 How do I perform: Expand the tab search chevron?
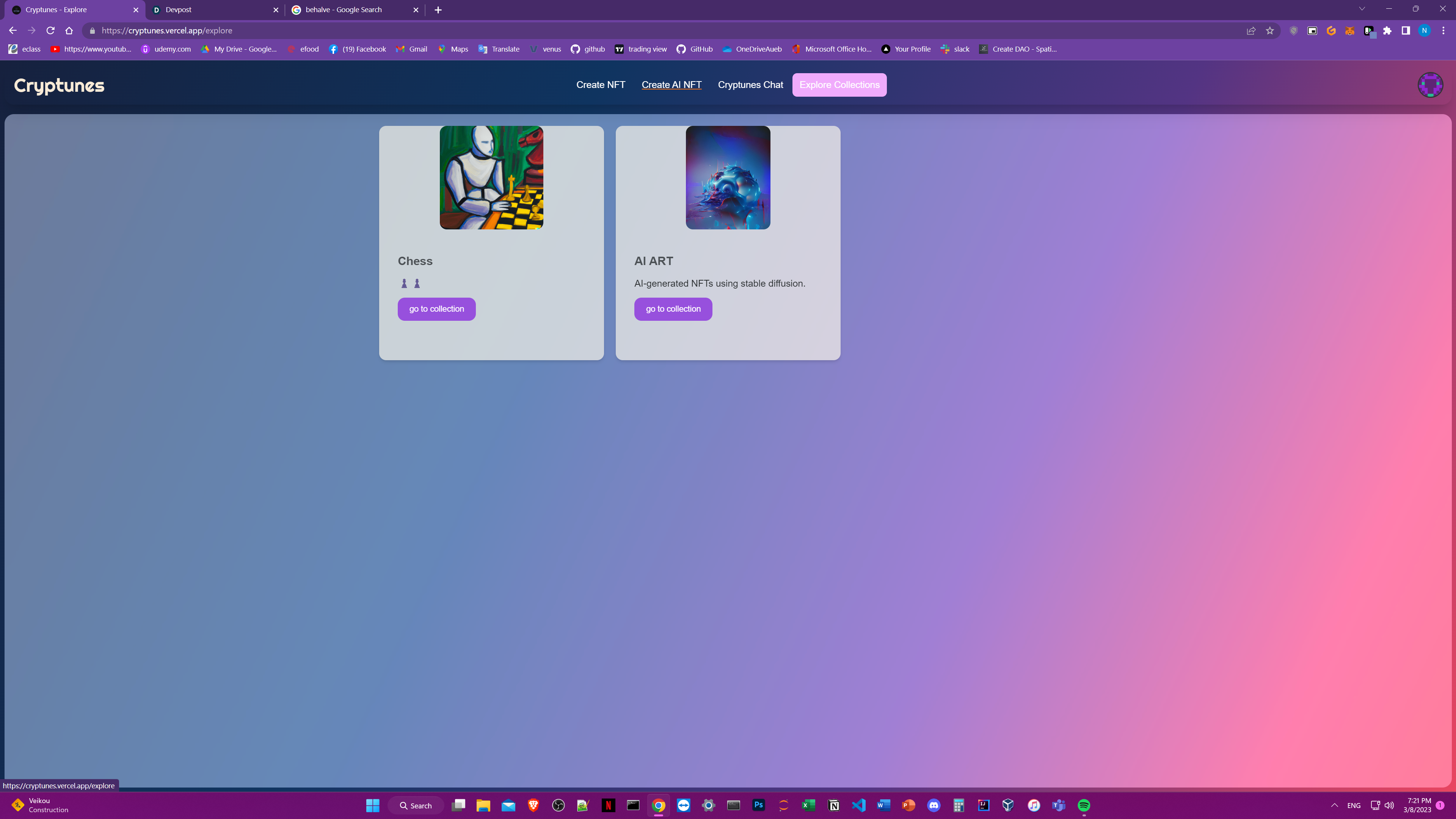tap(1362, 9)
